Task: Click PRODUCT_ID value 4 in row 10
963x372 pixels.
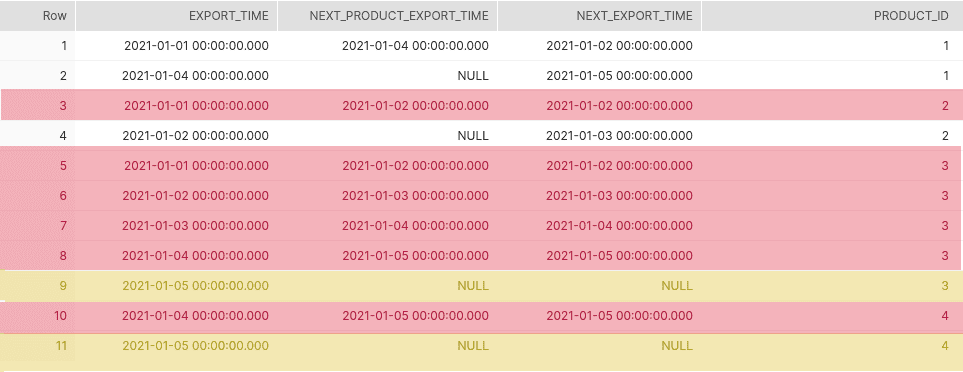Action: coord(945,316)
